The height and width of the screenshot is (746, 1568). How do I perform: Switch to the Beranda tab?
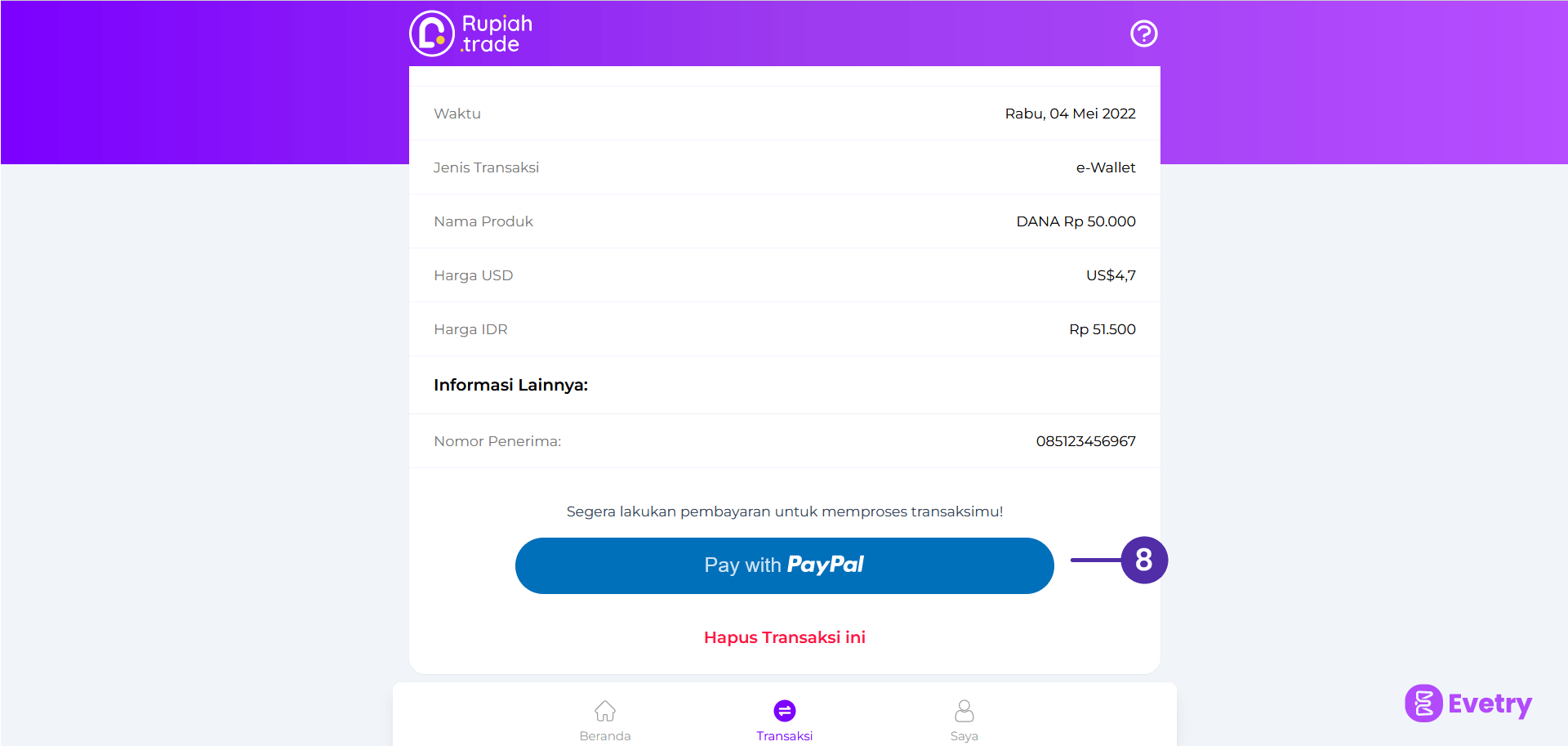(605, 735)
